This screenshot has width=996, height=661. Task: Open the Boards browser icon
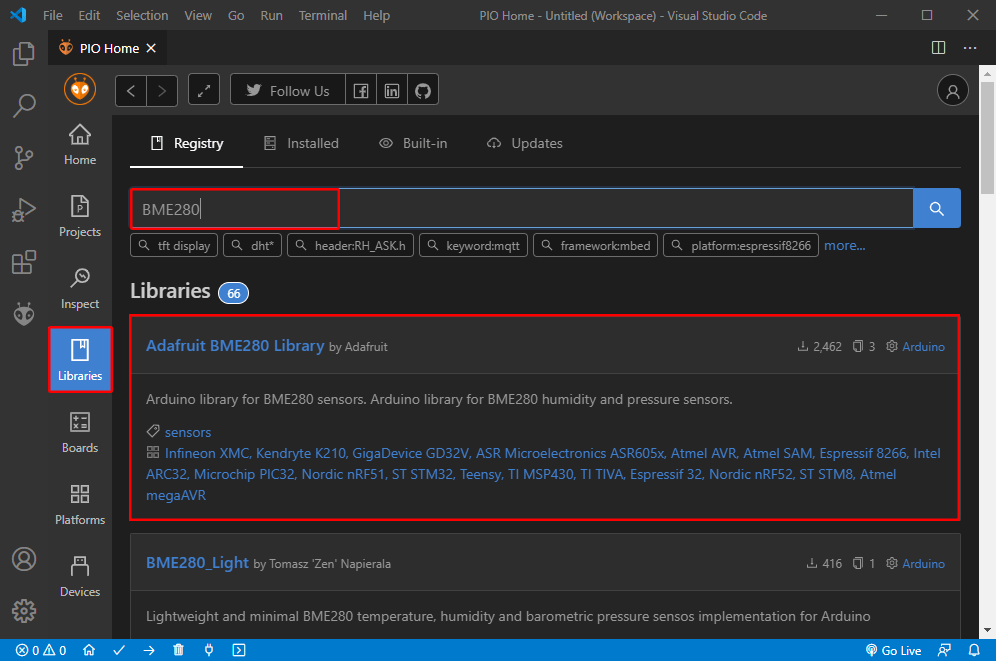[x=79, y=431]
